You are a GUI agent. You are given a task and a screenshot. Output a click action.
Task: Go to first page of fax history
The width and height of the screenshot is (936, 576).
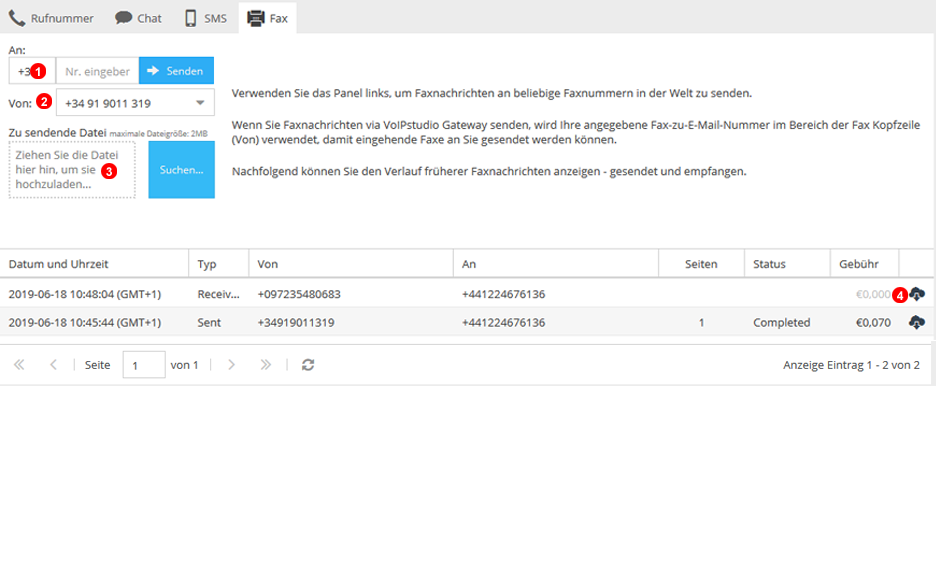coord(19,365)
